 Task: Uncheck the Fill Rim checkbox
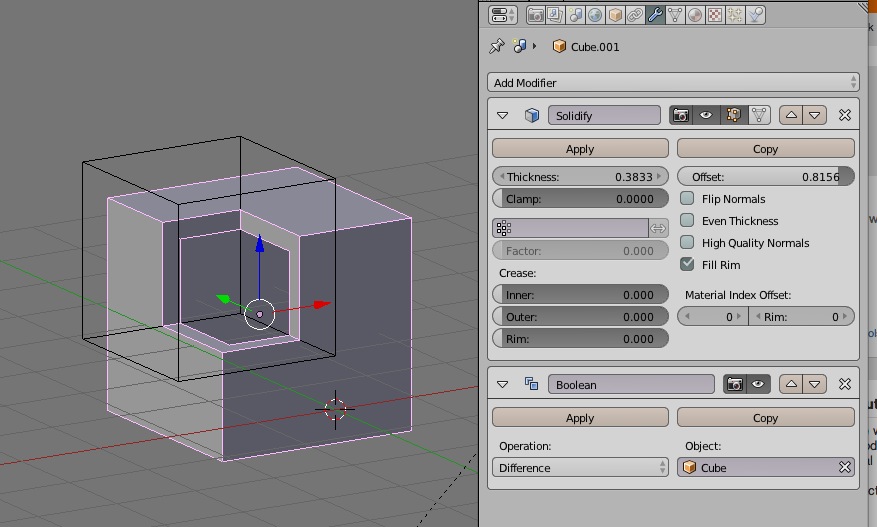(x=687, y=264)
